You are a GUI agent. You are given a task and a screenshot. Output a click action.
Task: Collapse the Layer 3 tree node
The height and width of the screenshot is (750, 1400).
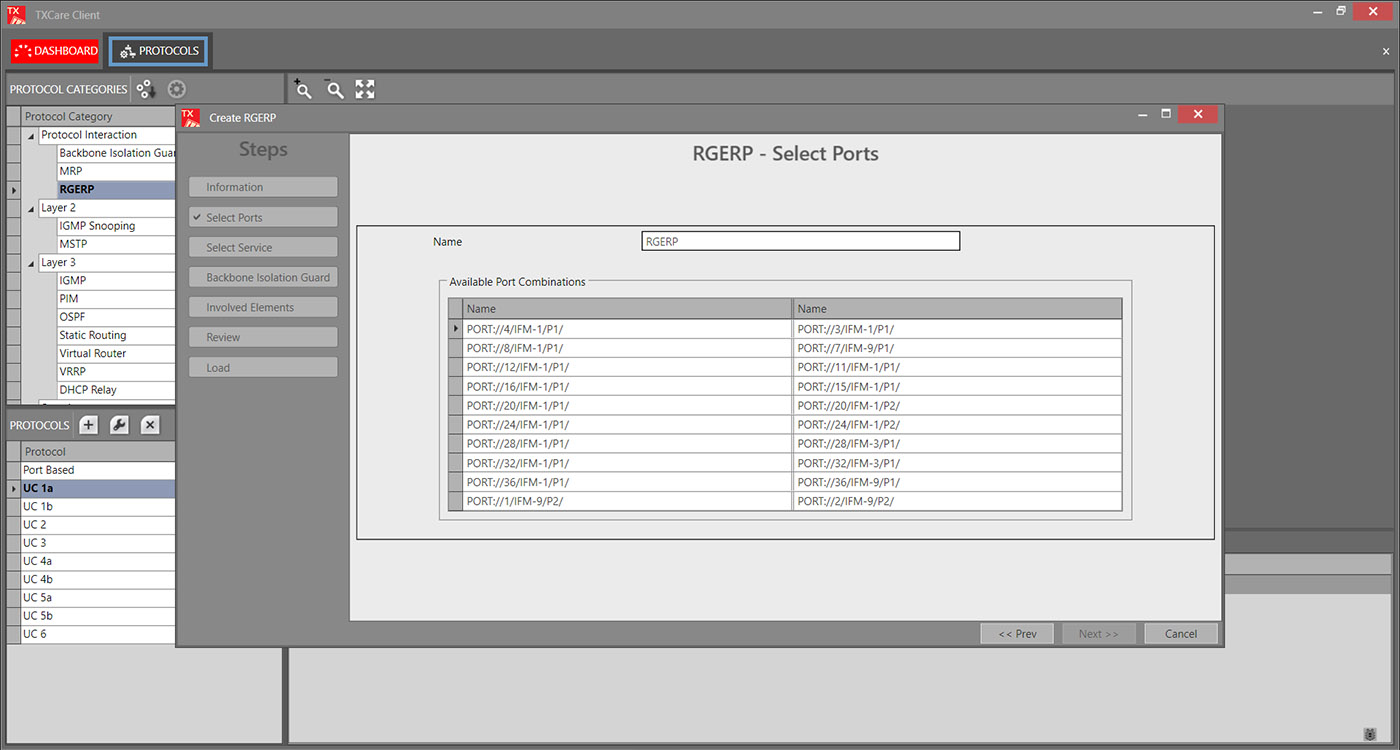click(30, 264)
